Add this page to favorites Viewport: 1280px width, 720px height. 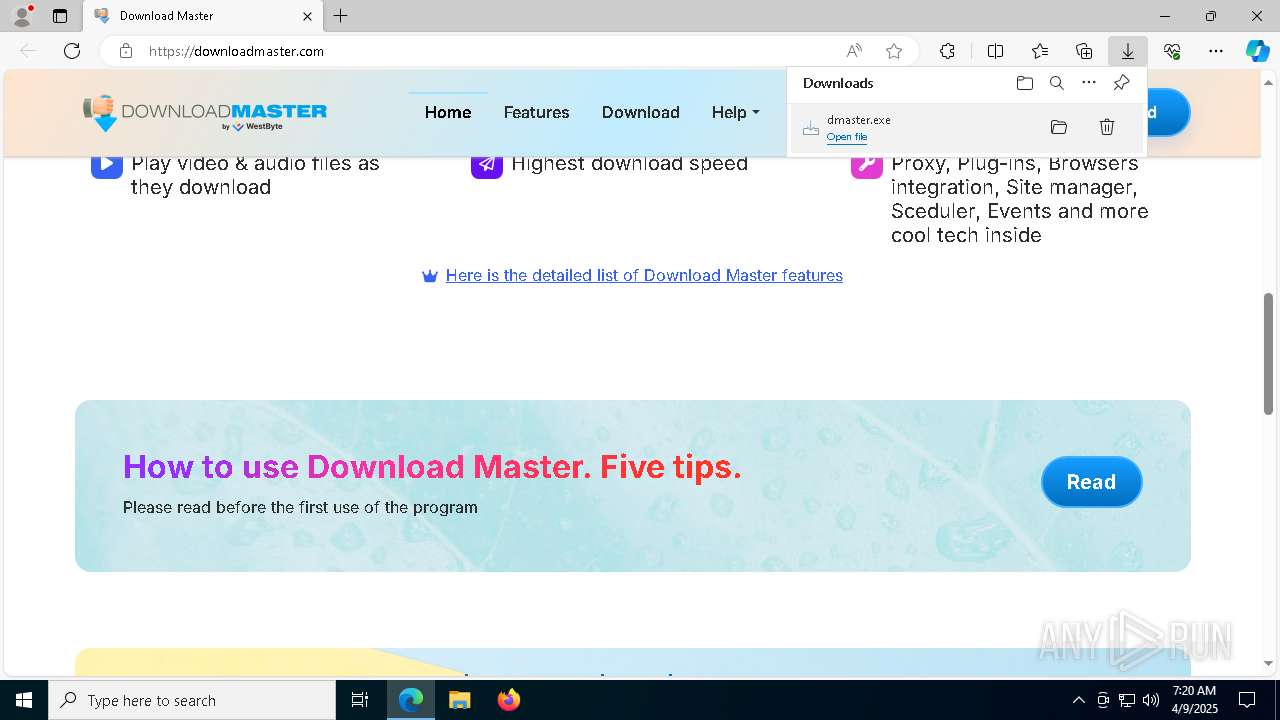click(894, 51)
